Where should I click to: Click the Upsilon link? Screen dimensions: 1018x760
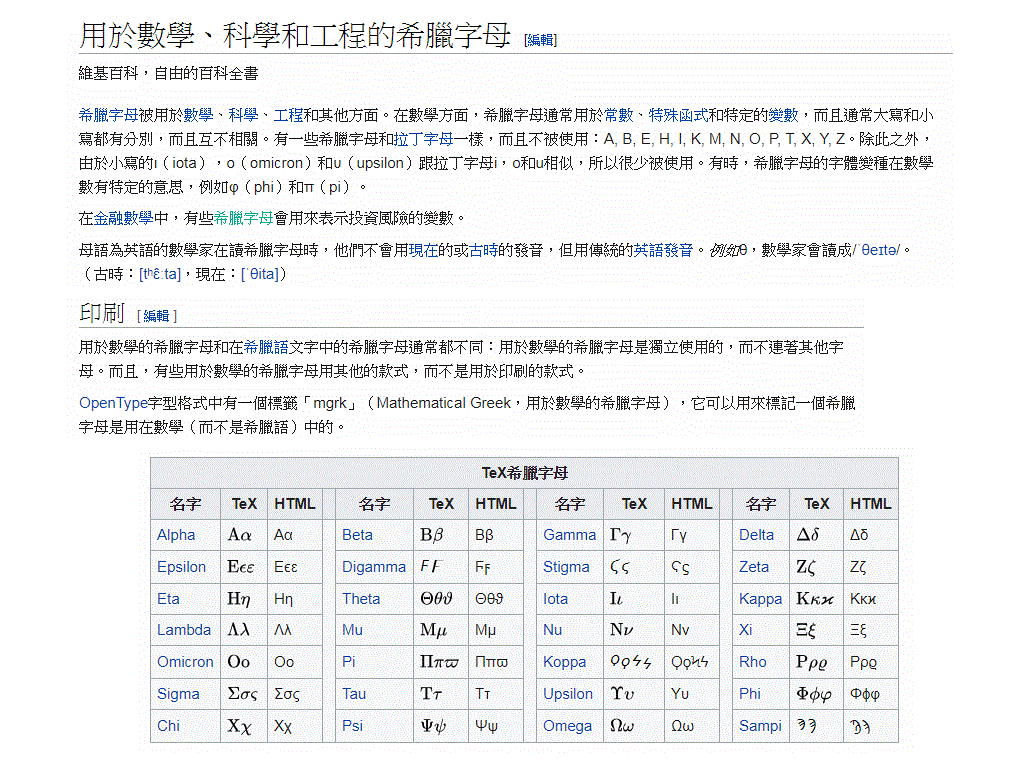click(568, 694)
